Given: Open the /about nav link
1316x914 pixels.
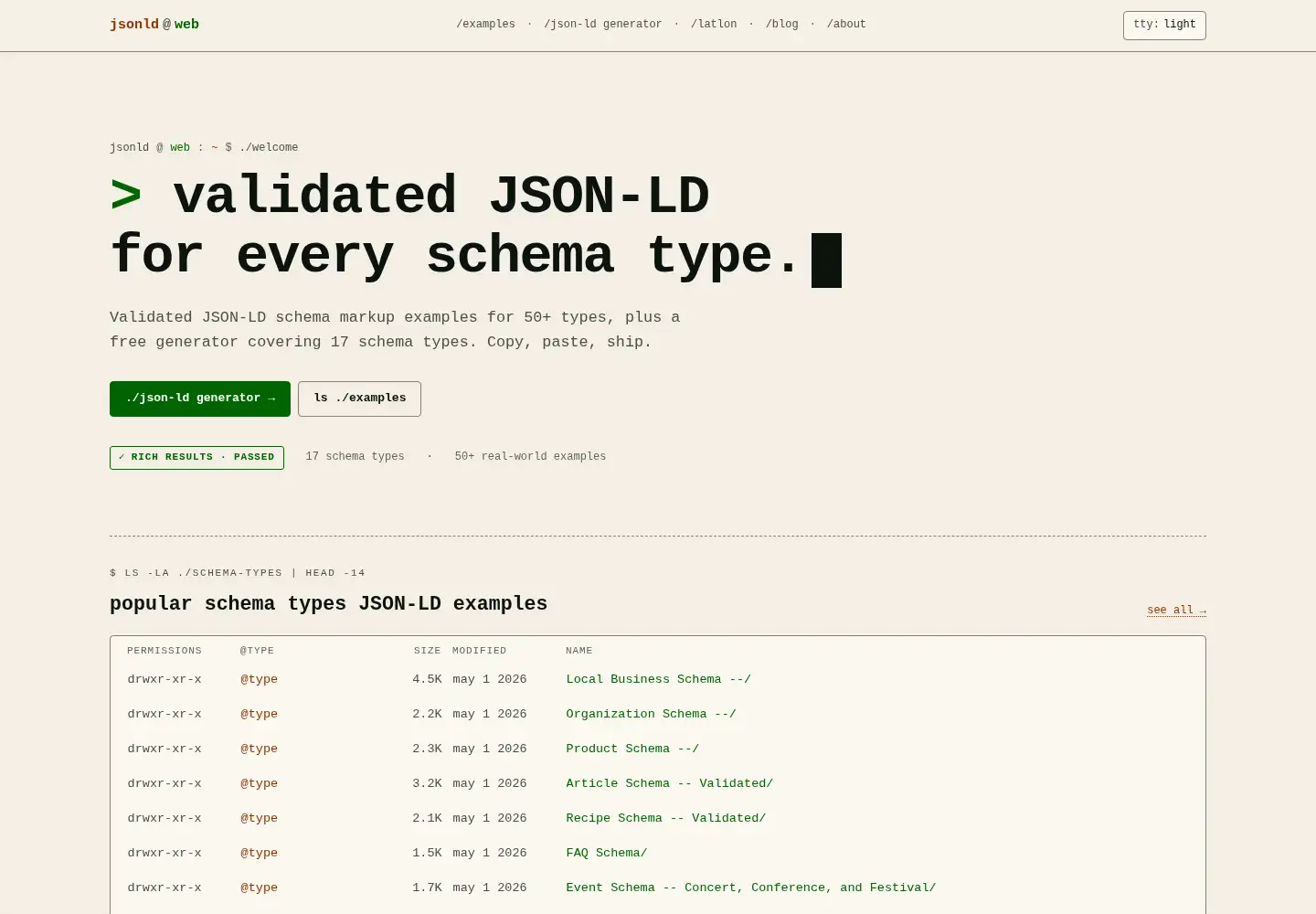Looking at the screenshot, I should point(846,25).
